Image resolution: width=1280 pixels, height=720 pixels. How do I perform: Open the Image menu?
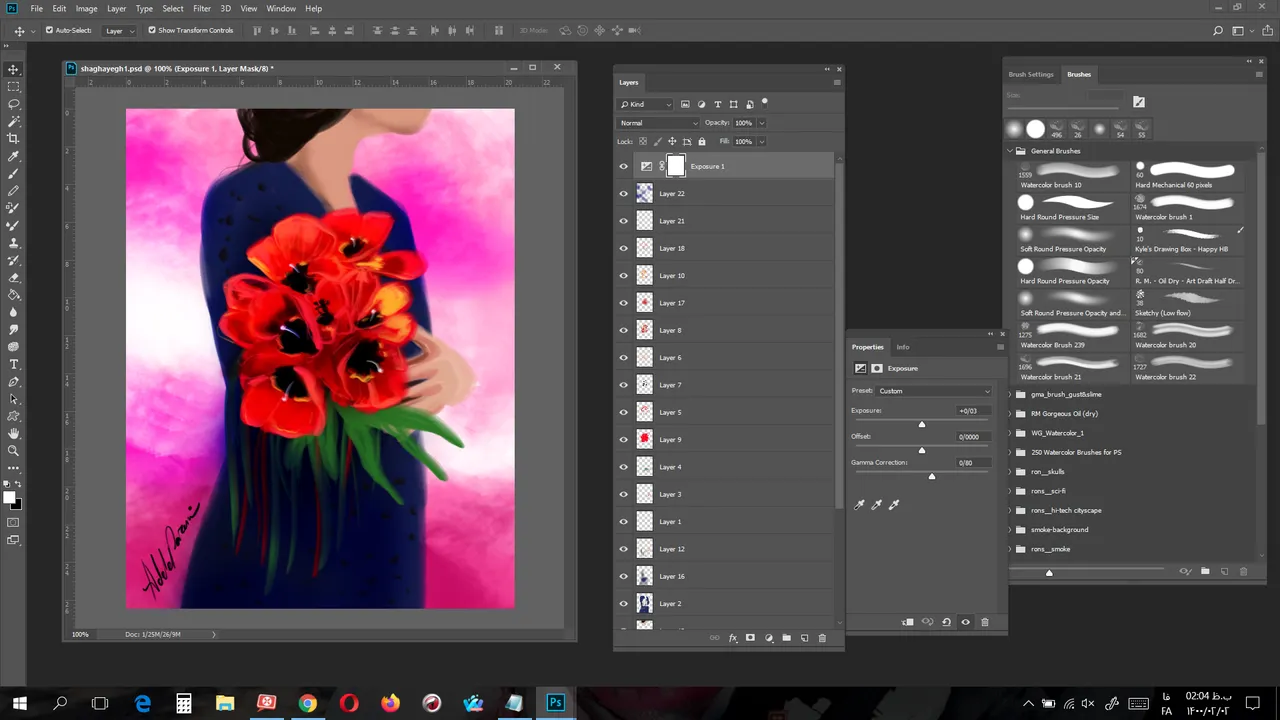coord(87,9)
